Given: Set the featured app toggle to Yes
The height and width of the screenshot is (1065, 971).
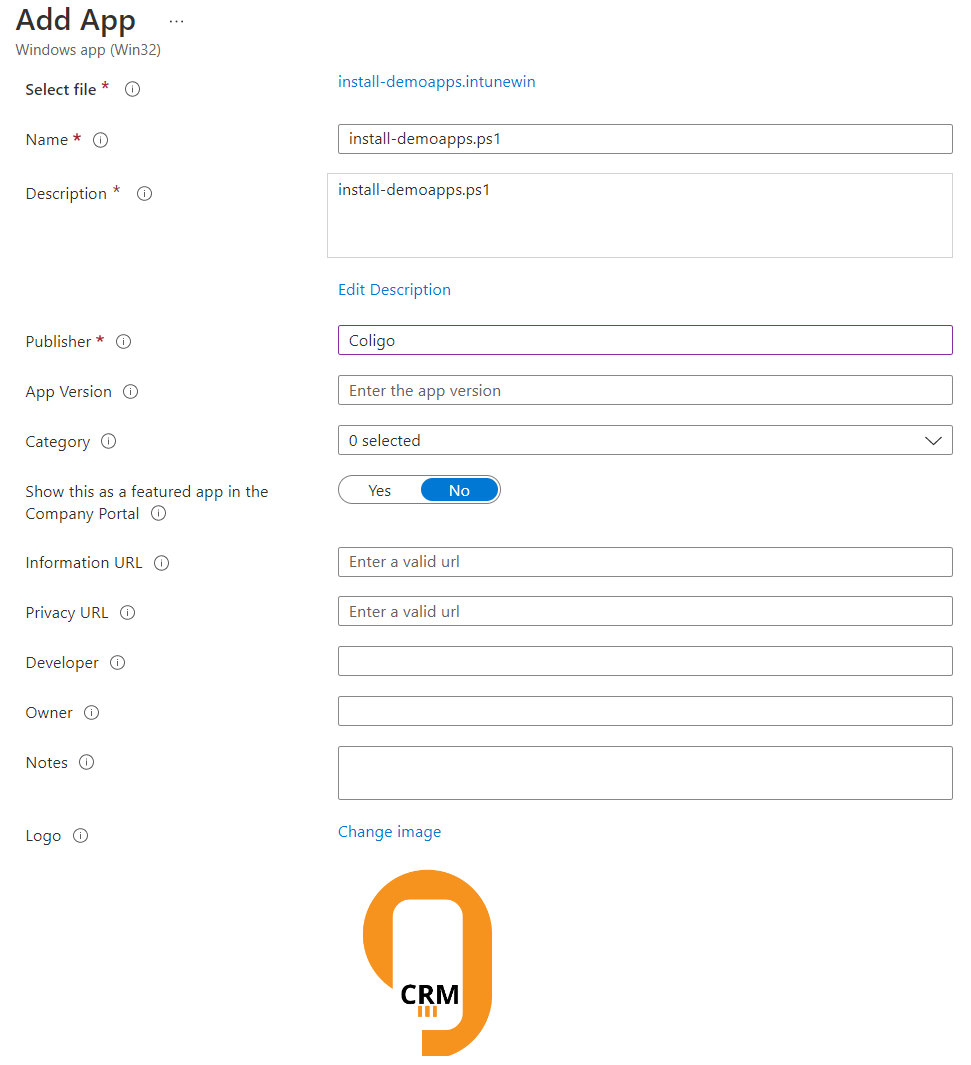Looking at the screenshot, I should click(x=379, y=490).
